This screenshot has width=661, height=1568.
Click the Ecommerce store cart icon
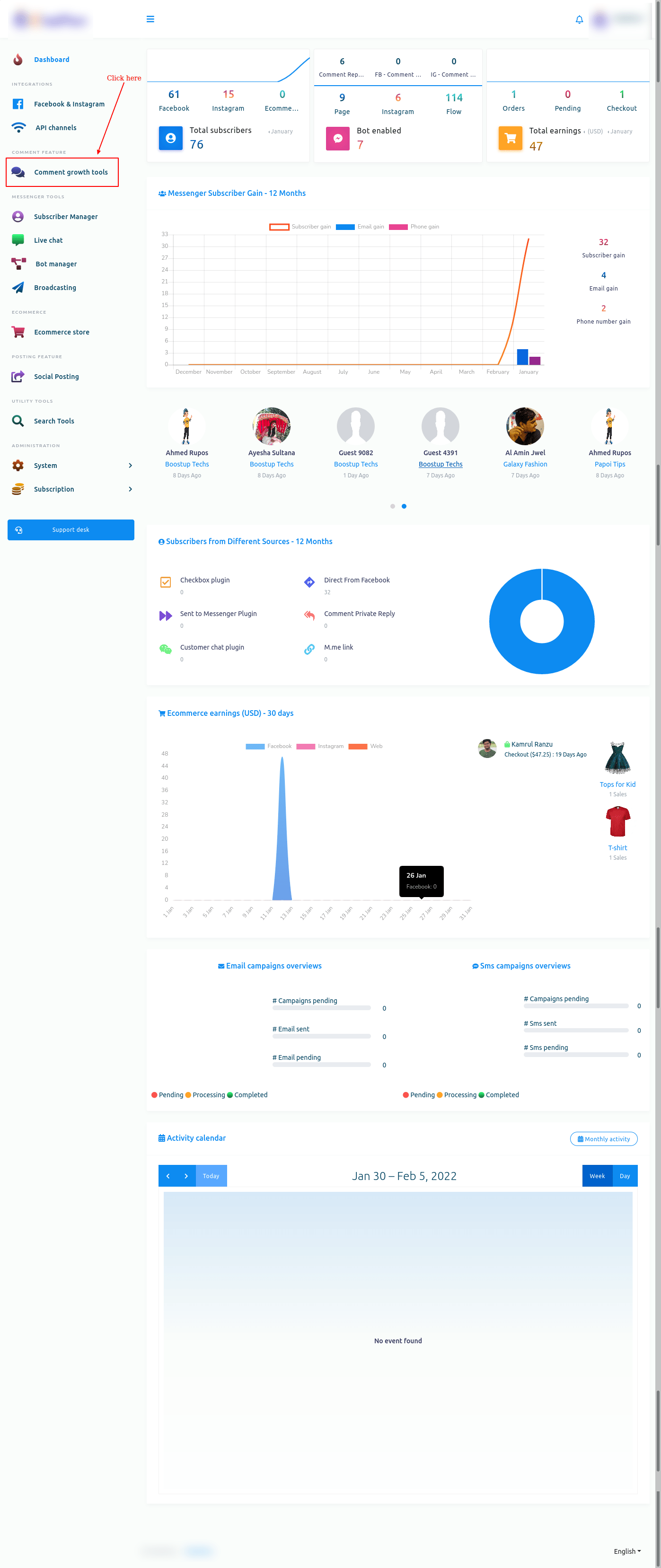(x=18, y=332)
